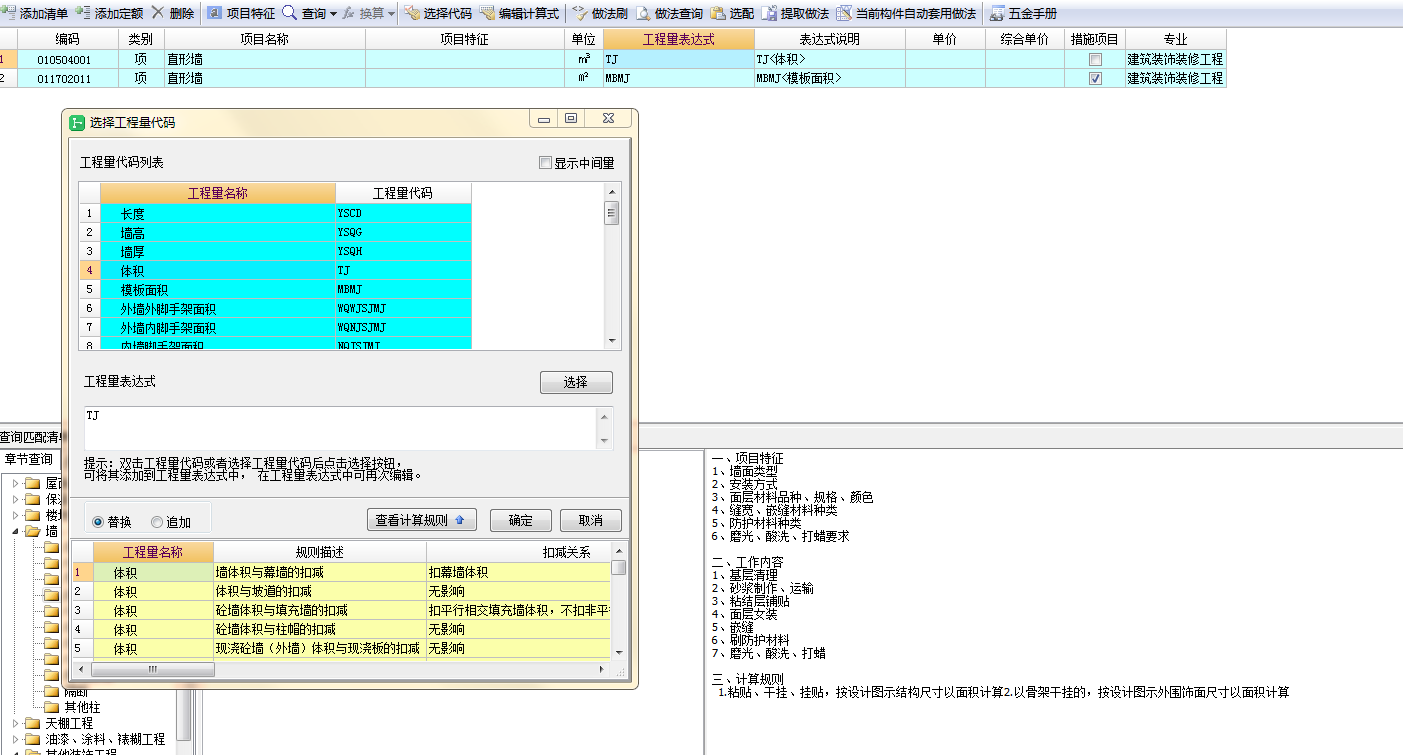Expand the 保温 tree node

coord(15,499)
